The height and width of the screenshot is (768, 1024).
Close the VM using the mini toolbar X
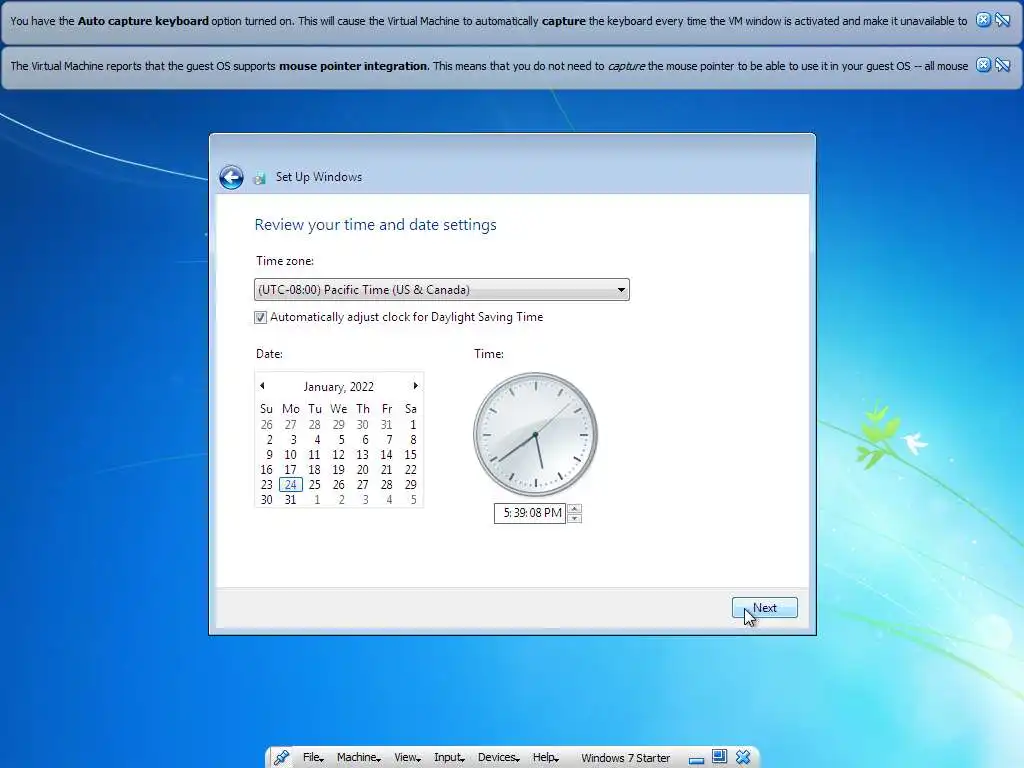click(743, 758)
